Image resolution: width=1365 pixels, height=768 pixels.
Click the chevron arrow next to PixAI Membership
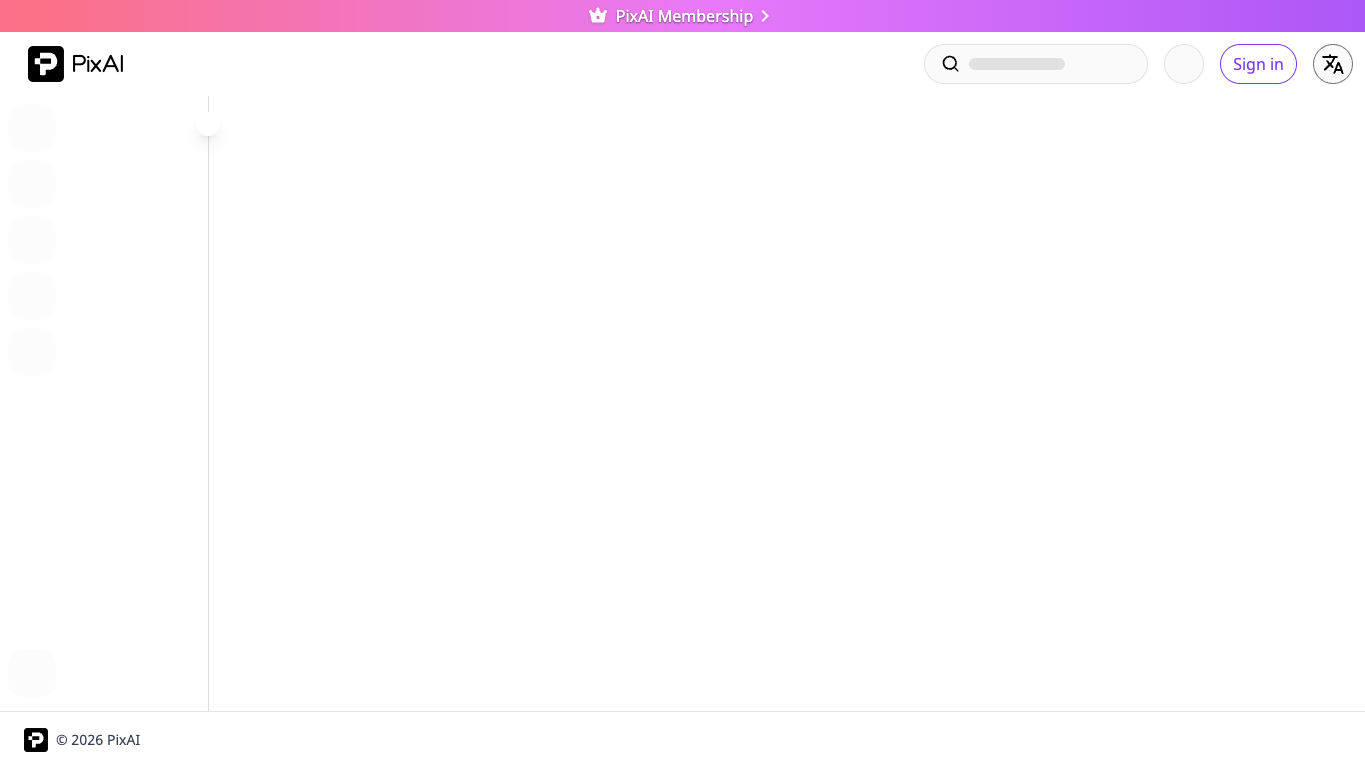[x=765, y=16]
